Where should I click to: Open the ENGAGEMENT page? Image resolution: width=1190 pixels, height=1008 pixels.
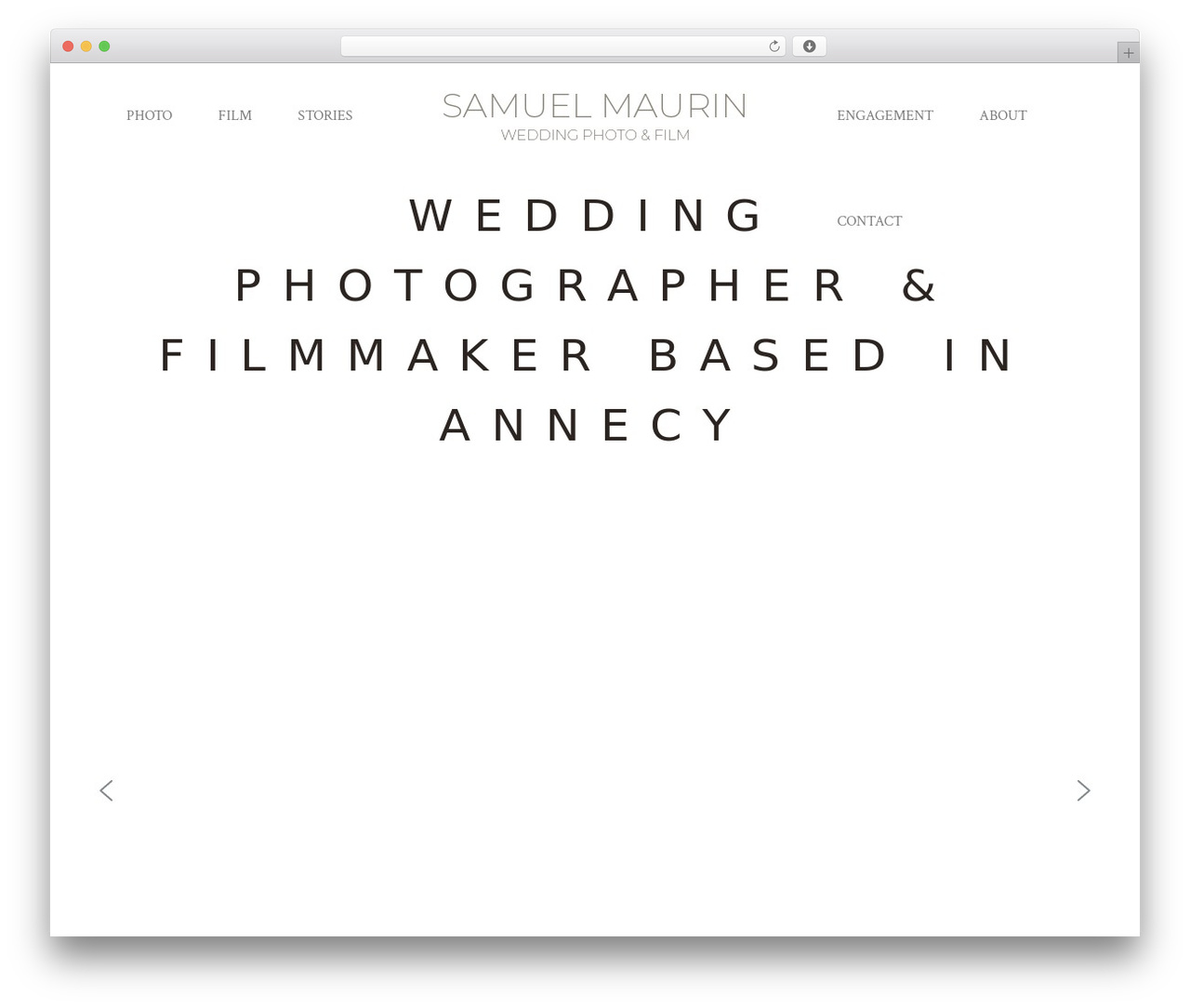click(x=884, y=115)
